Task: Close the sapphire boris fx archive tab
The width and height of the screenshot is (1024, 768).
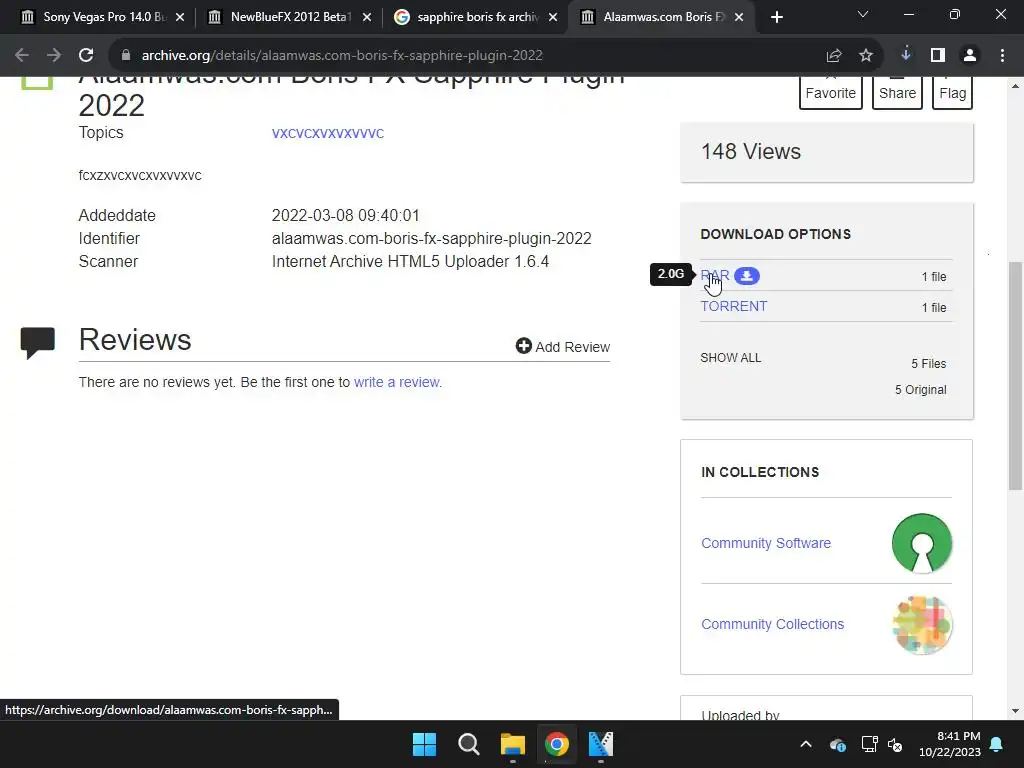Action: click(553, 17)
